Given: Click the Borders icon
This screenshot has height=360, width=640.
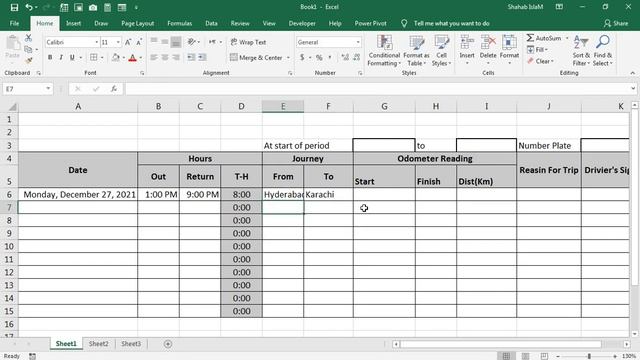Looking at the screenshot, I should (93, 58).
